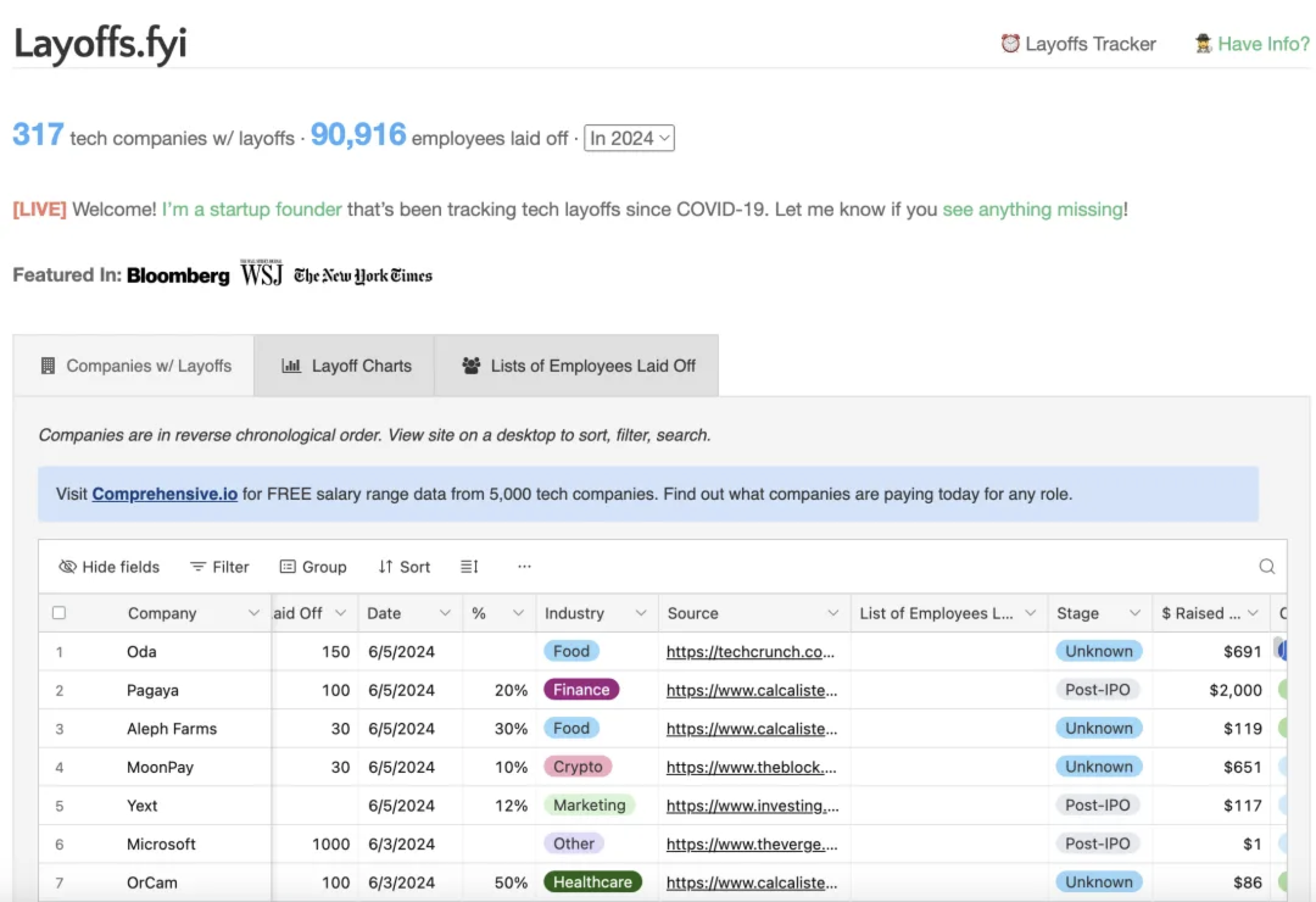
Task: Open the Sort options
Action: tap(404, 567)
